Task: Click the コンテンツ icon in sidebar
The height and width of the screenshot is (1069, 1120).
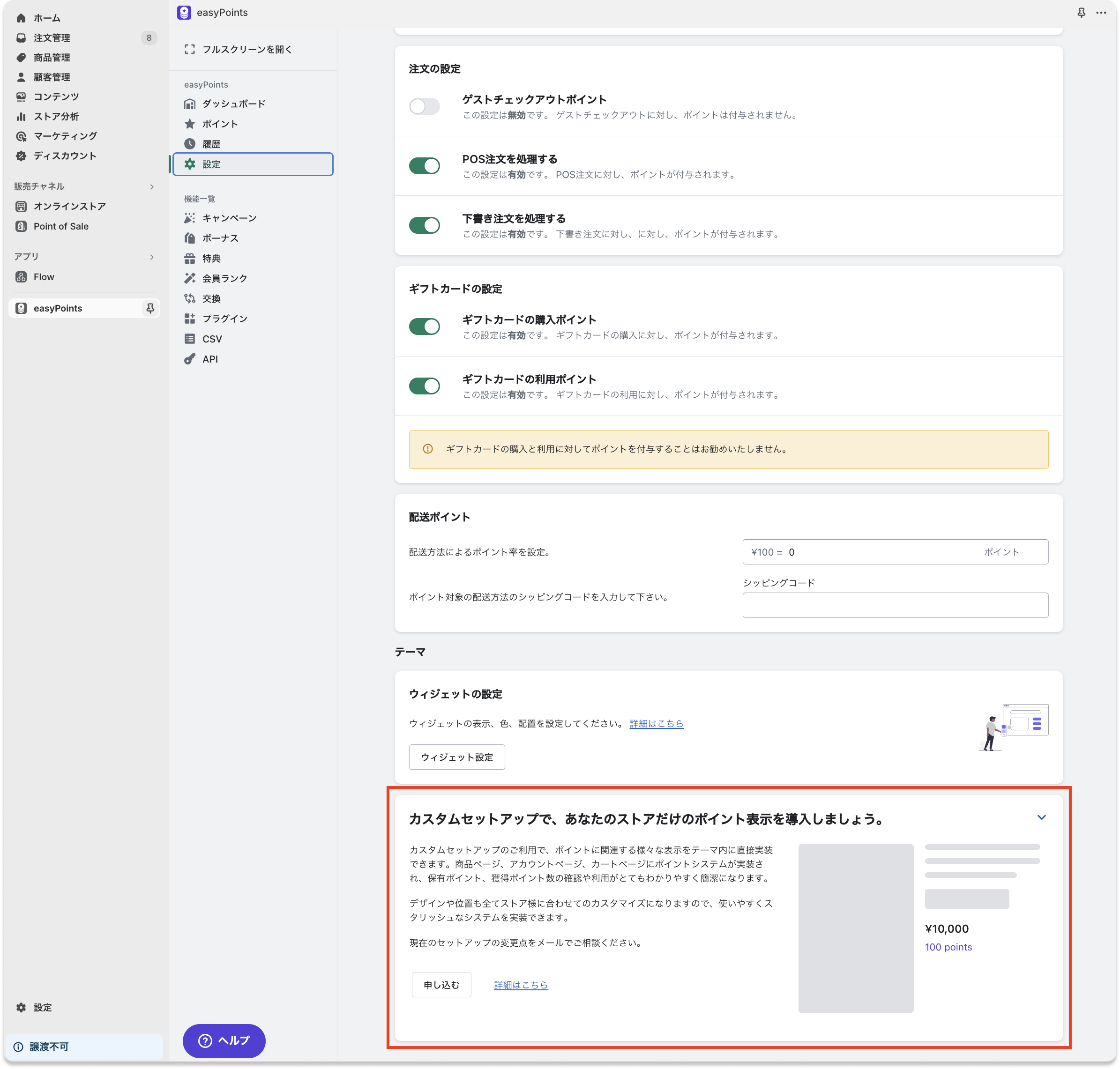Action: (x=21, y=97)
